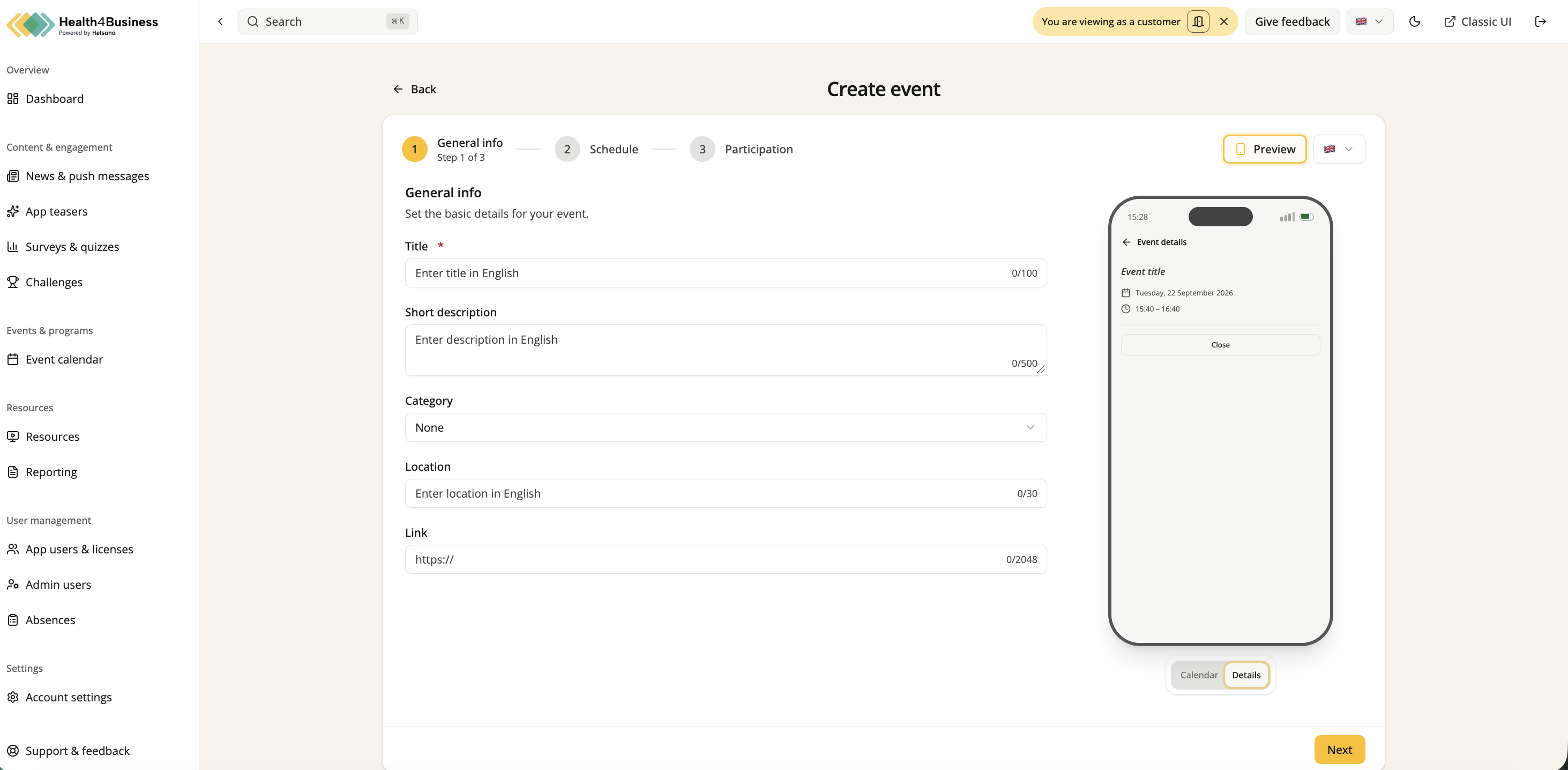Screen dimensions: 1568x770
Task: Expand the language flag dropdown in the top bar
Action: [x=1370, y=21]
